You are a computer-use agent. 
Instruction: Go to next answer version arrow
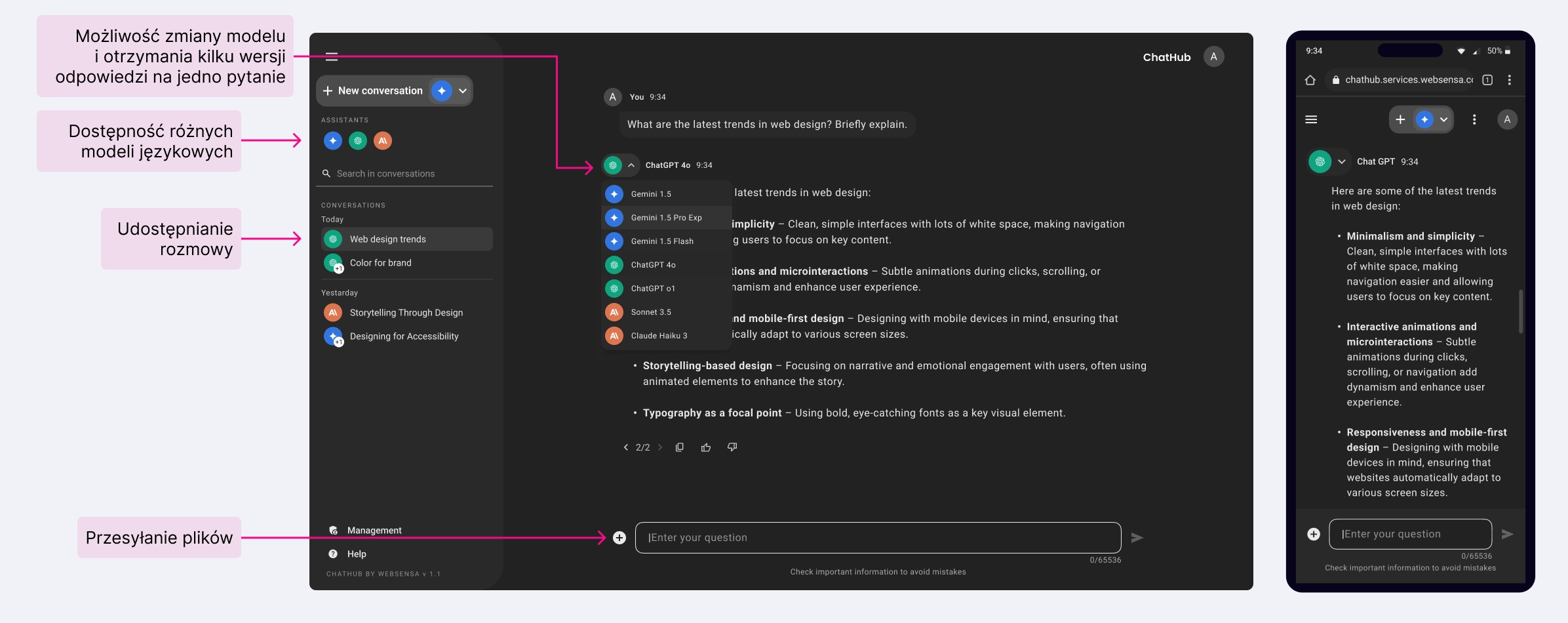coord(660,447)
